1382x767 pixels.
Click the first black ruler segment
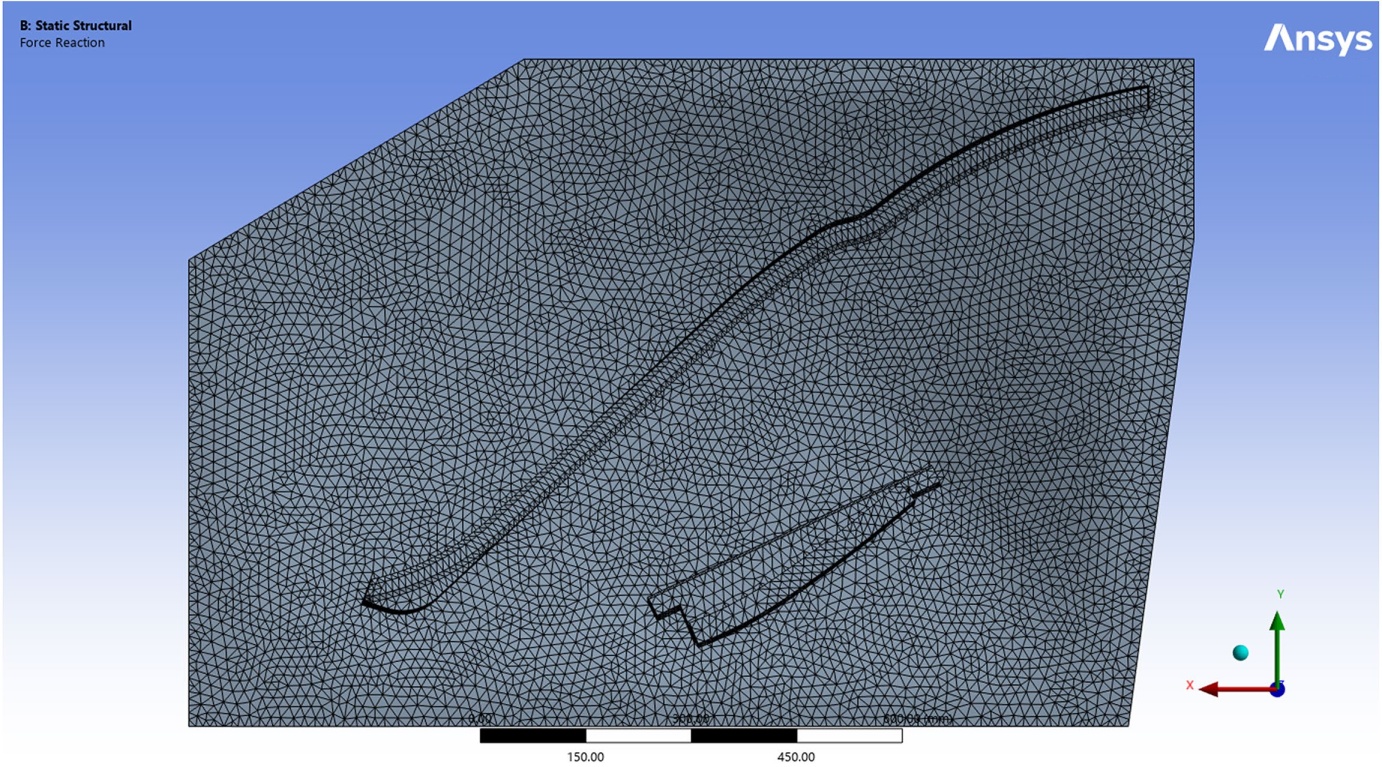tap(533, 736)
